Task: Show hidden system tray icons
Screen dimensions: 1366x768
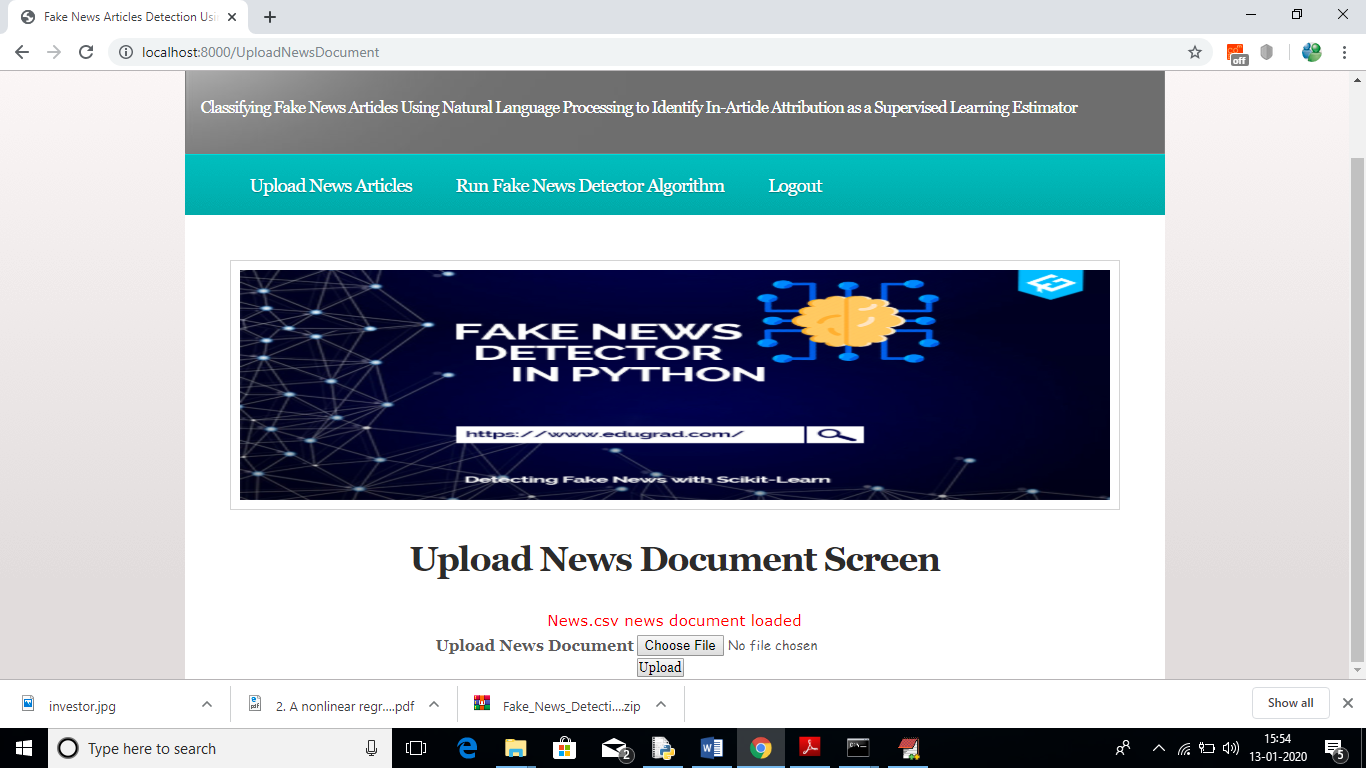Action: [1159, 748]
